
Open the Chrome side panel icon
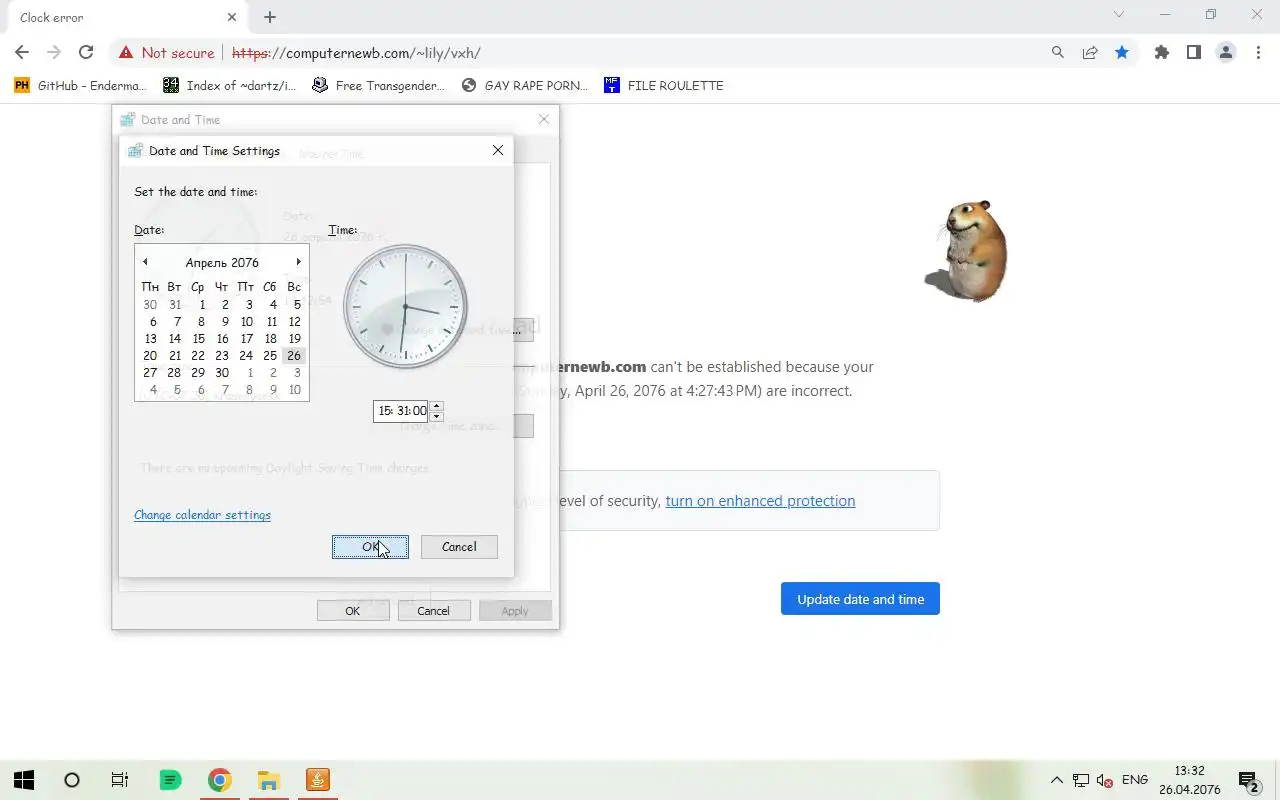click(x=1194, y=53)
